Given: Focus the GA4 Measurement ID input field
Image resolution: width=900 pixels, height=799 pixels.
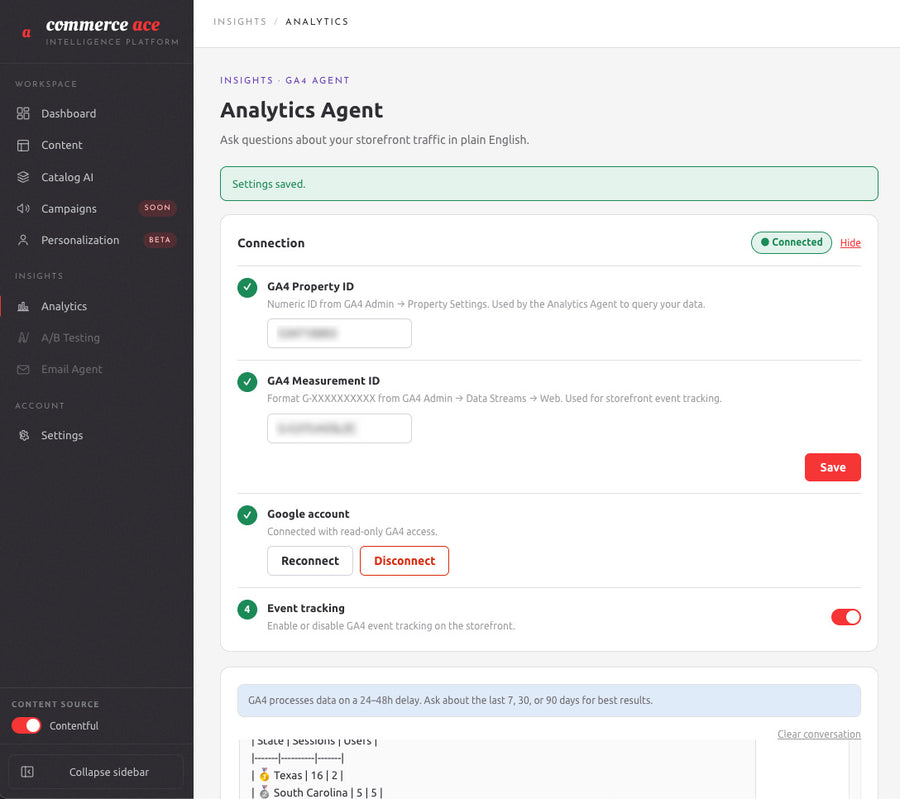Looking at the screenshot, I should tap(339, 428).
